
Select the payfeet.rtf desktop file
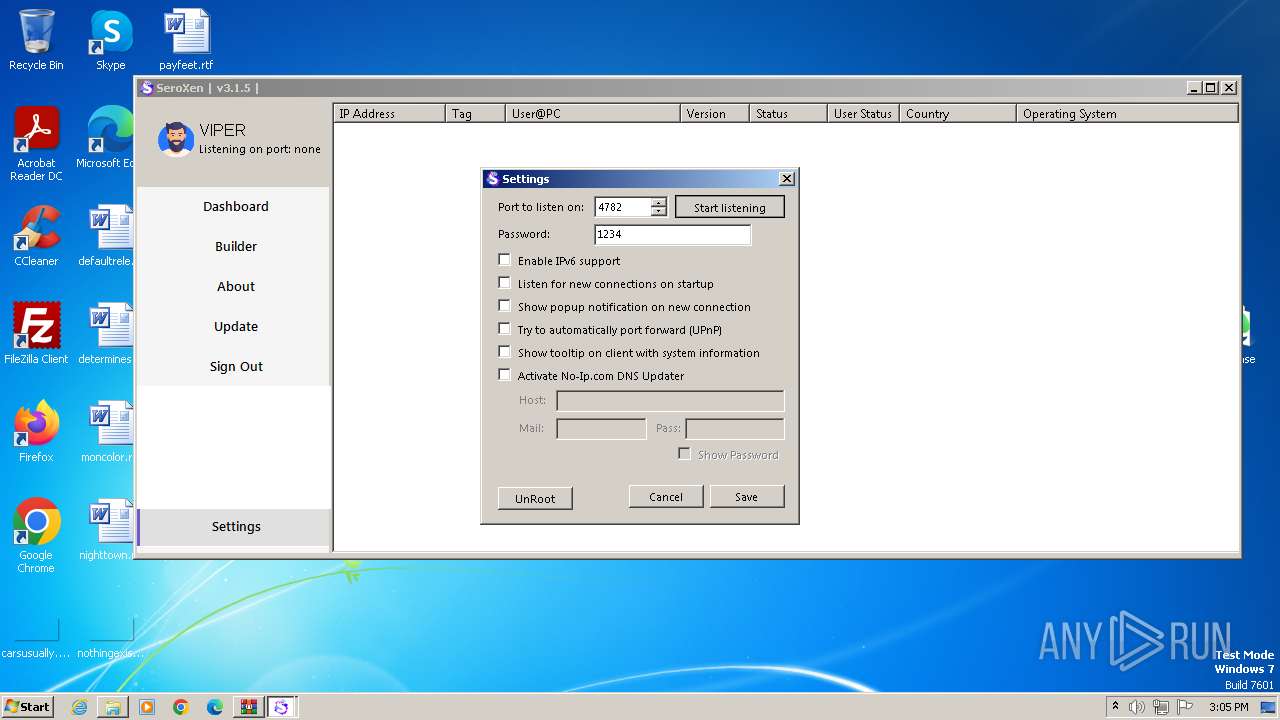pyautogui.click(x=186, y=40)
